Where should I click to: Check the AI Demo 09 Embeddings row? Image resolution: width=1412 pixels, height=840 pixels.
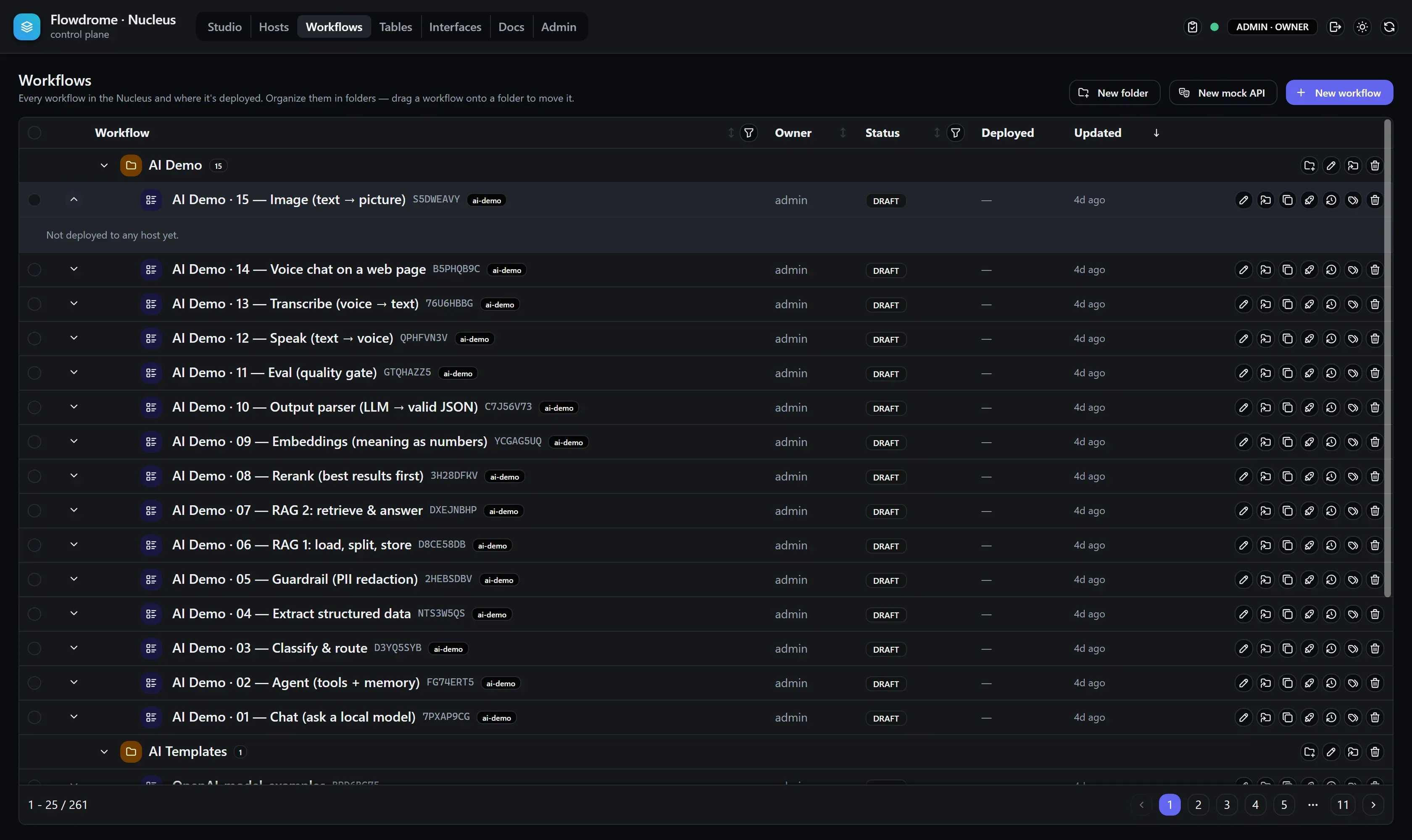[34, 442]
